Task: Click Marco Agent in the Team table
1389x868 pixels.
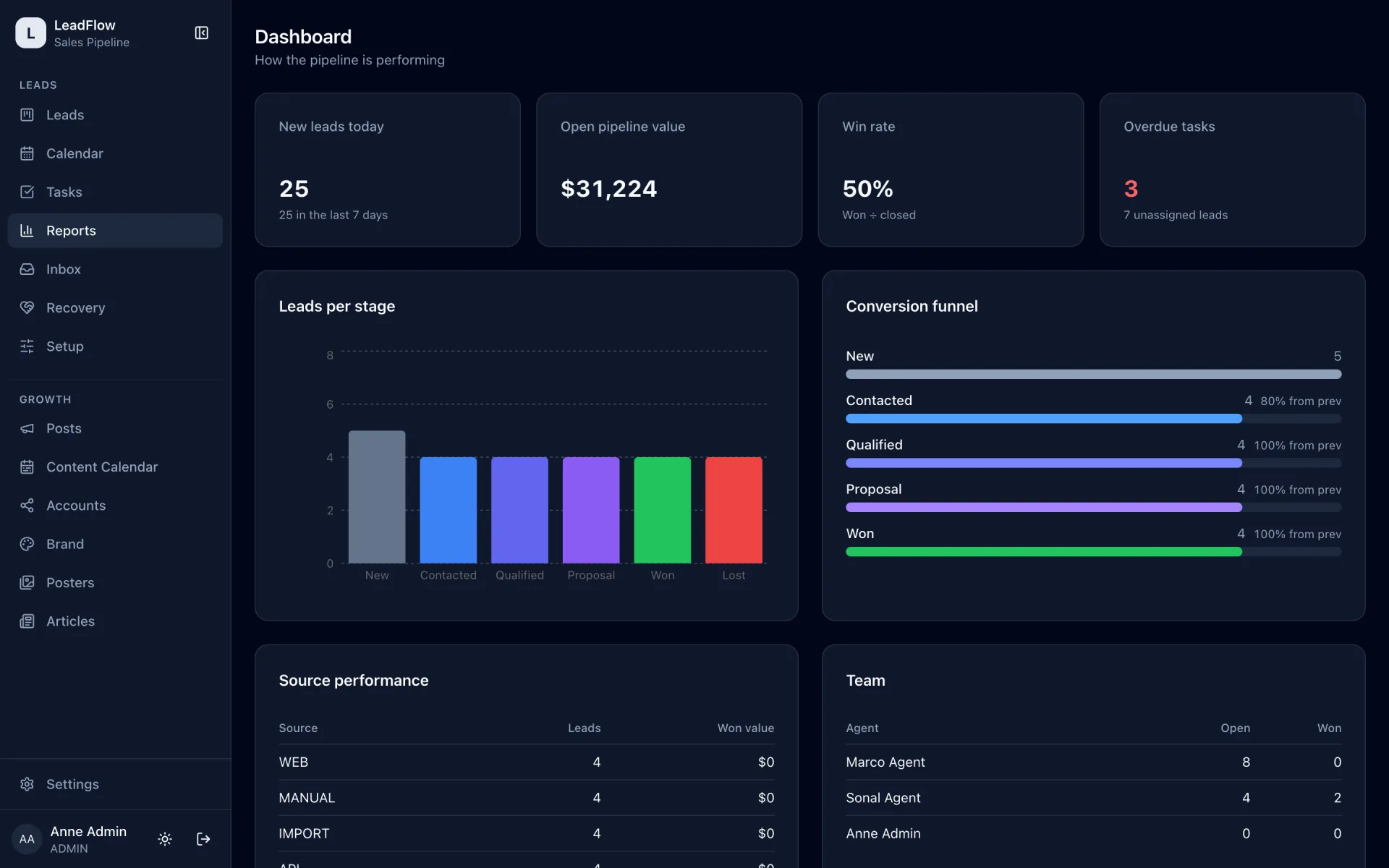Action: (x=885, y=762)
